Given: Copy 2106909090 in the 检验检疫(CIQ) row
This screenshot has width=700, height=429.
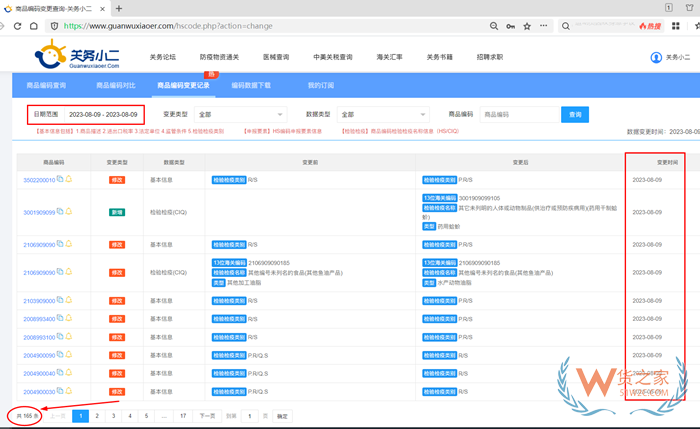Looking at the screenshot, I should coord(60,271).
